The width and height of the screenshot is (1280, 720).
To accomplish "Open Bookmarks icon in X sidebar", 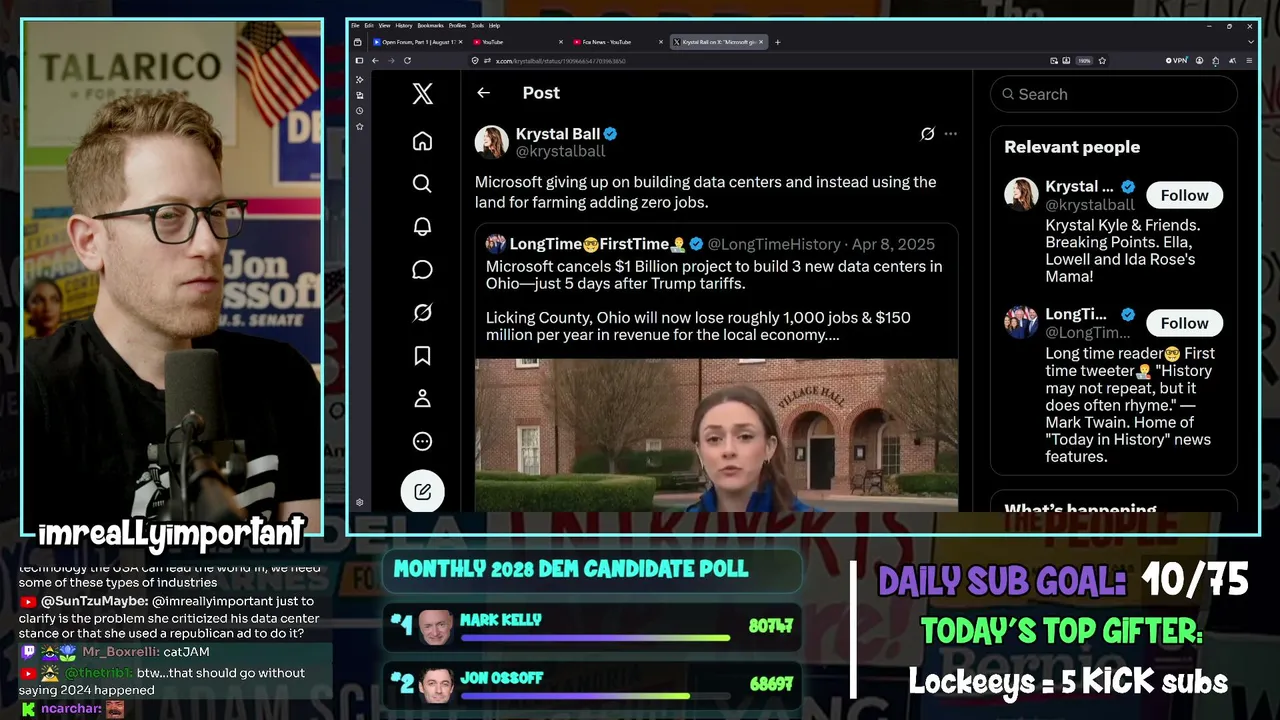I will [422, 356].
